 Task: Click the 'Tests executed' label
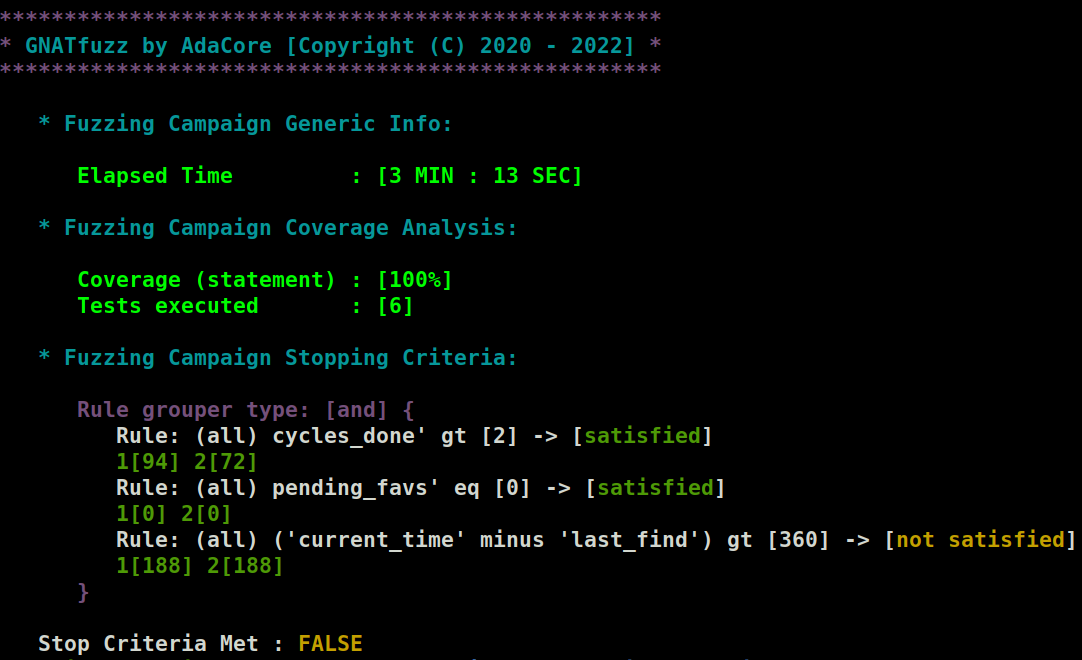tap(168, 306)
